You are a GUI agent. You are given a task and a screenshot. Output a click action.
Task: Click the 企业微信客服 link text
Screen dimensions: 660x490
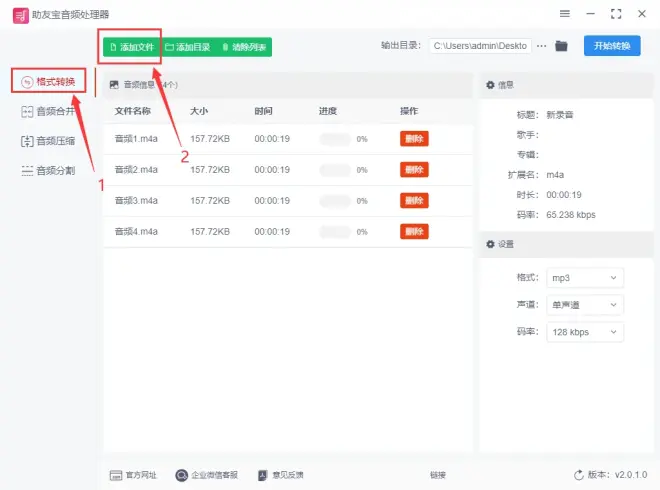point(215,475)
